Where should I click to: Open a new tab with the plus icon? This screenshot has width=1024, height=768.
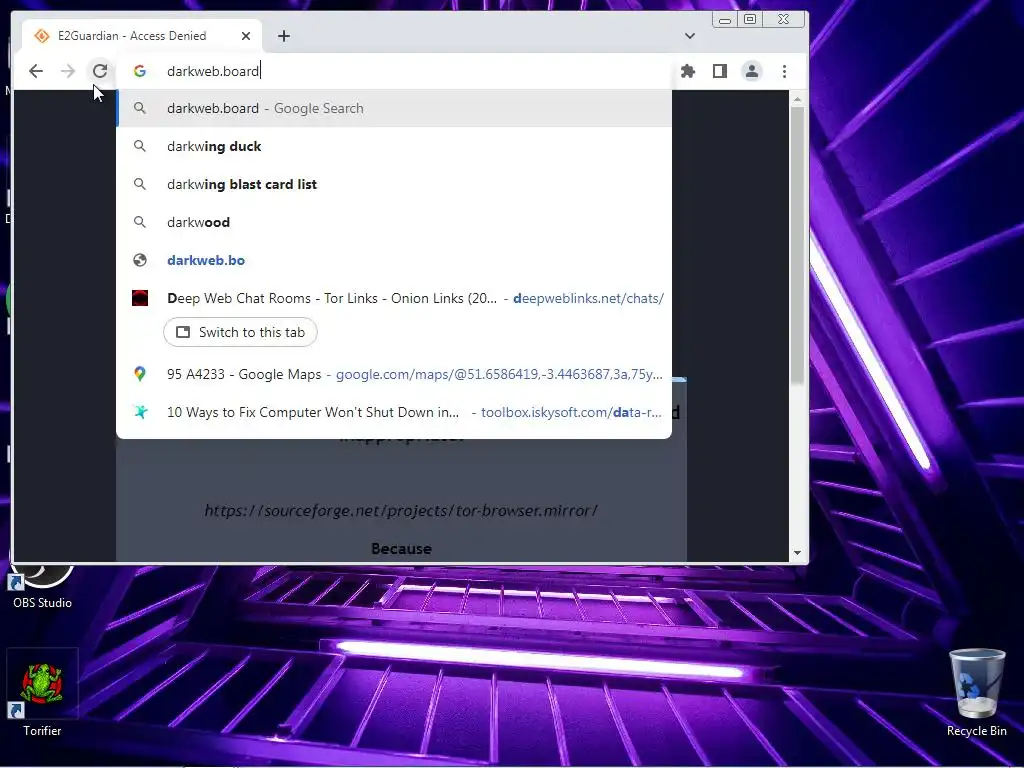[283, 36]
